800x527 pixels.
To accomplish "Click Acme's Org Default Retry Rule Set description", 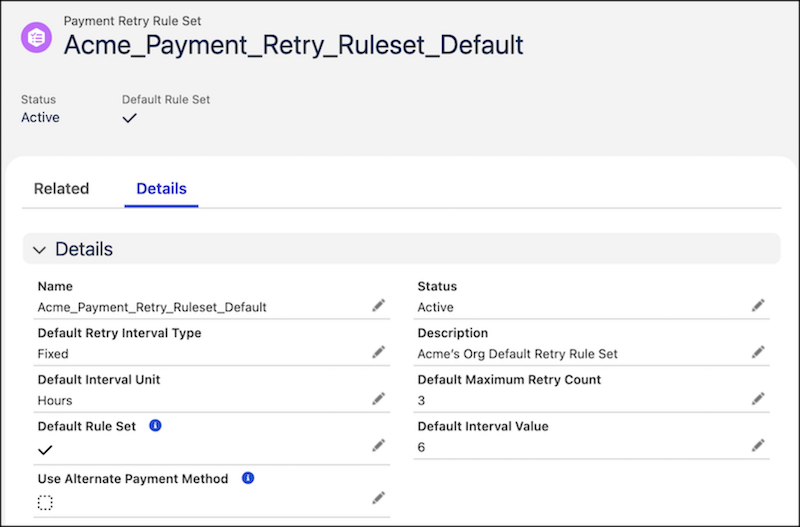I will click(x=517, y=354).
